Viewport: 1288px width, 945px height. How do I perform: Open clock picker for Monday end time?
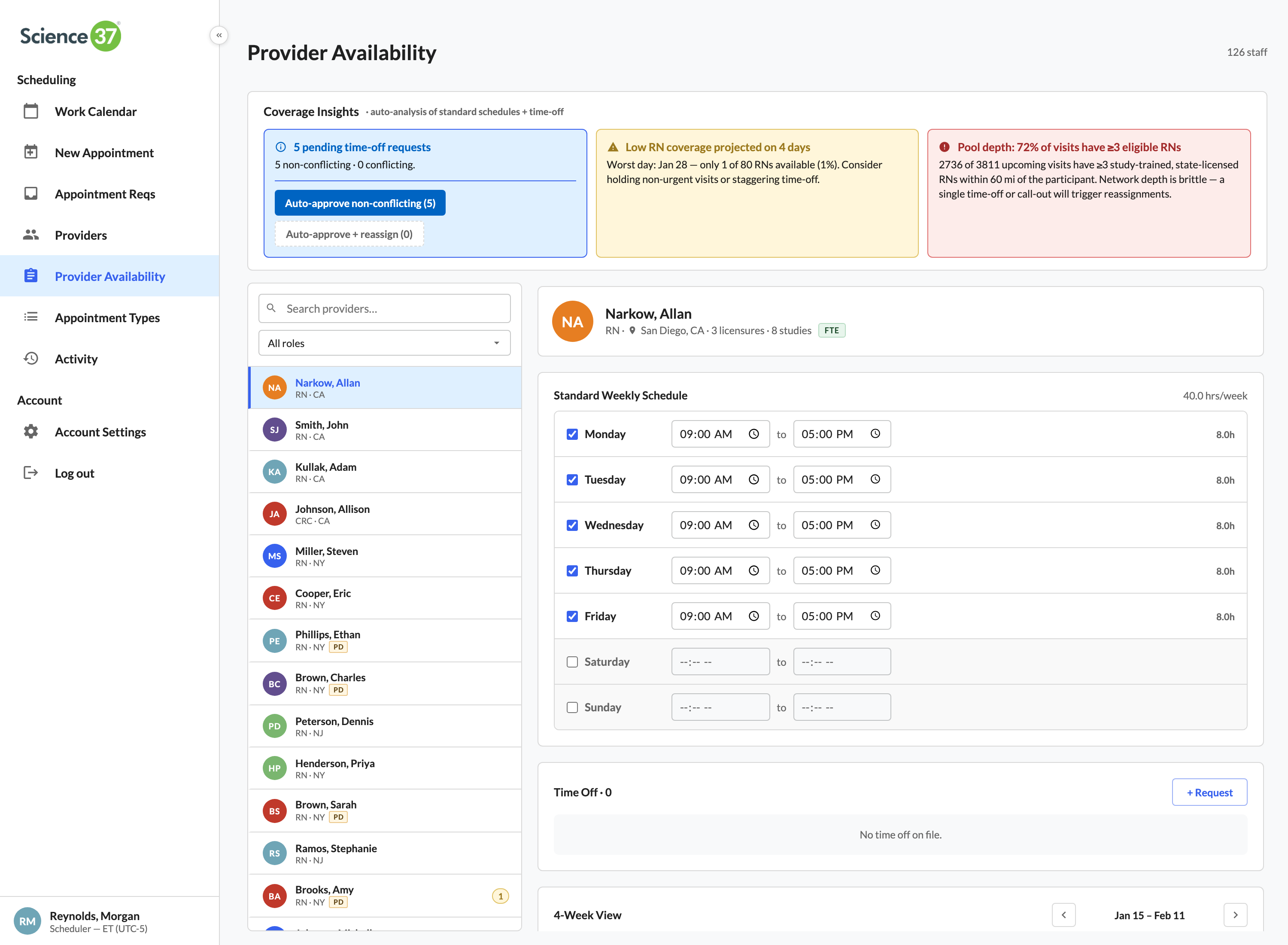pyautogui.click(x=875, y=433)
